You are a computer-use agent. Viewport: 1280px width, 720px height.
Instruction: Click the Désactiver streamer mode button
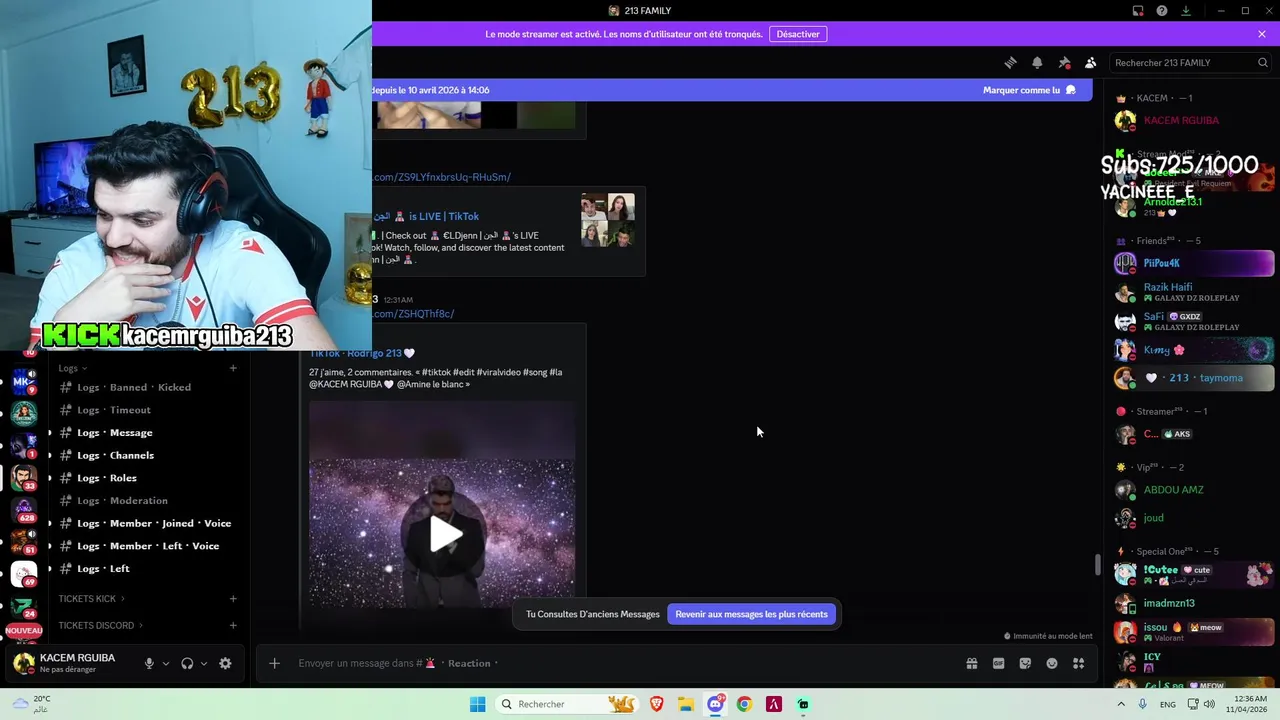(798, 34)
